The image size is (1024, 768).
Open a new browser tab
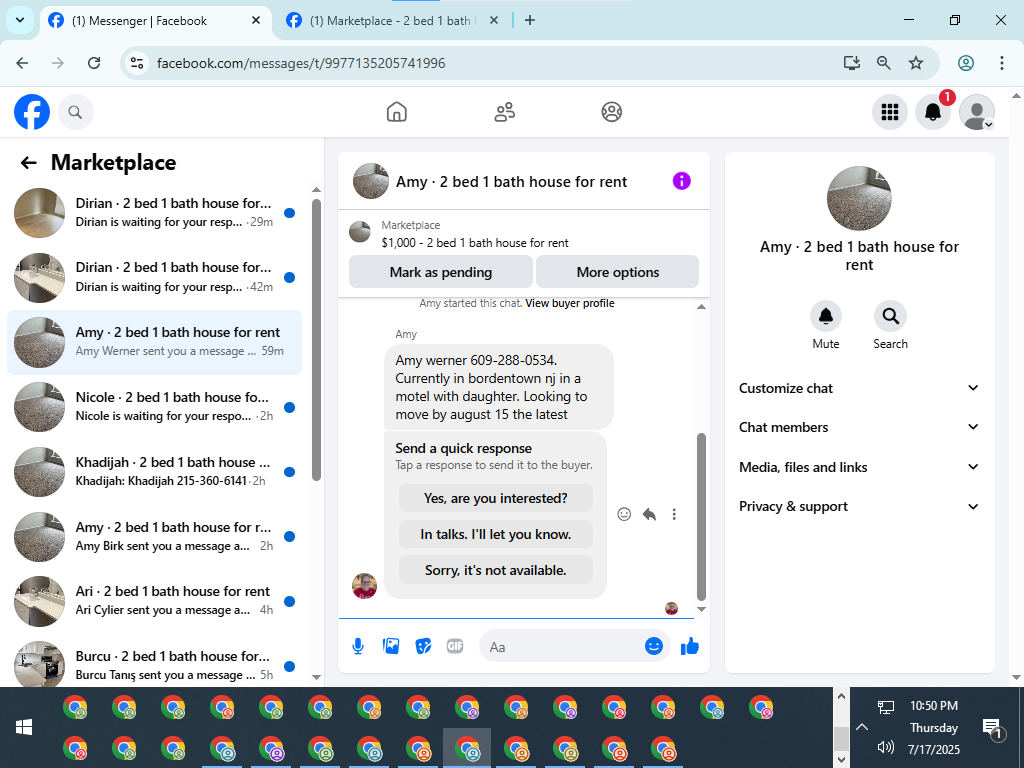[530, 21]
